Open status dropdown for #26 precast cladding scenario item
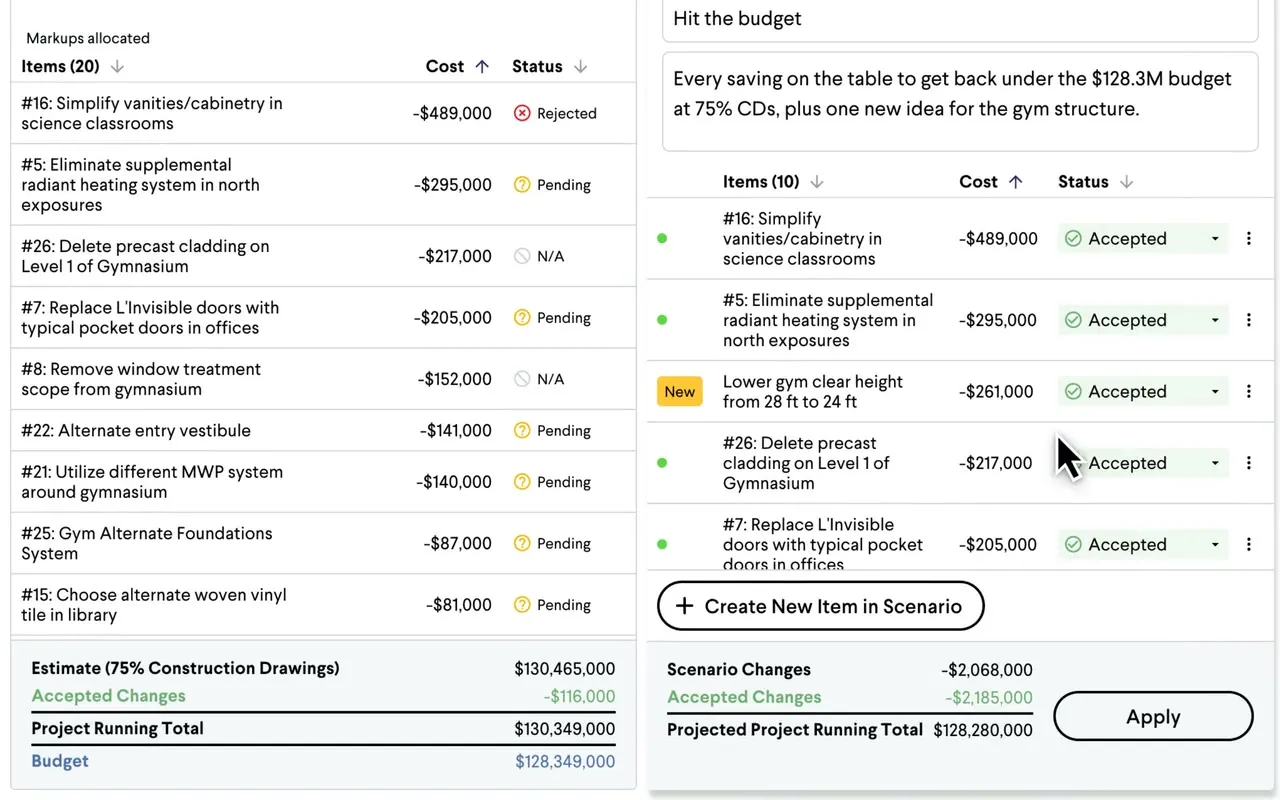This screenshot has height=800, width=1280. (x=1142, y=463)
